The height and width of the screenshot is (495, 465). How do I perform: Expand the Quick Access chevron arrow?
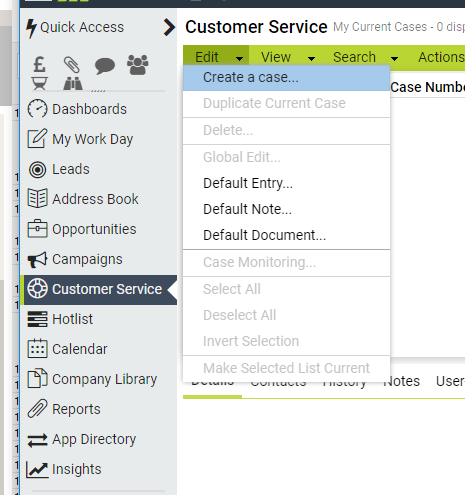coord(169,27)
